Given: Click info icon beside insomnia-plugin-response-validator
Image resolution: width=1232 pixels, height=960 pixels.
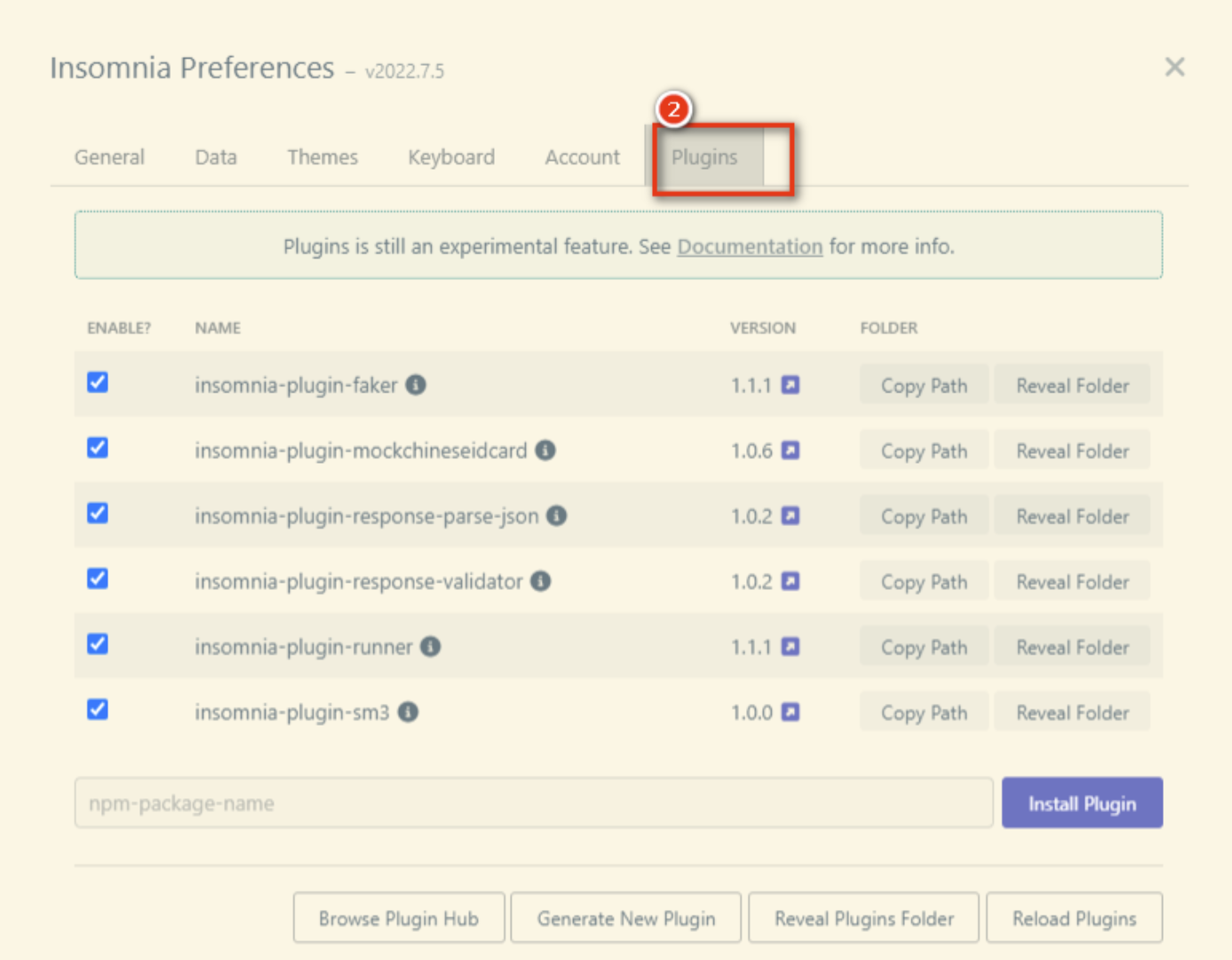Looking at the screenshot, I should pyautogui.click(x=541, y=581).
